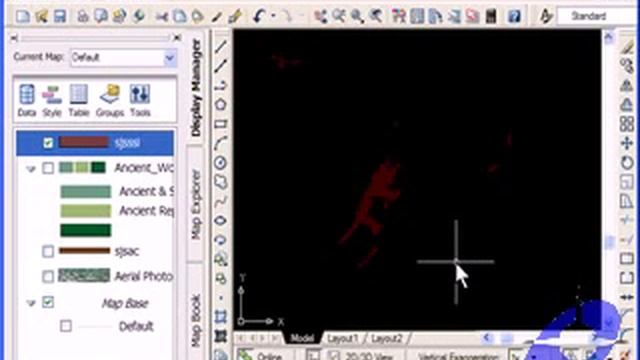640x360 pixels.
Task: Open the undo history dropdown arrow
Action: (273, 16)
